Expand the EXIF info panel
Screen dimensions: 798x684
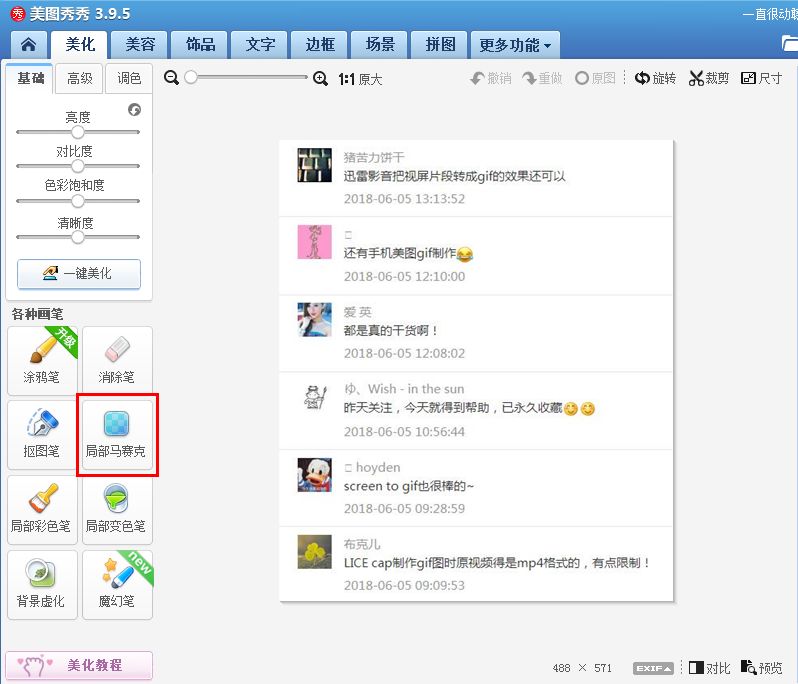pos(654,668)
